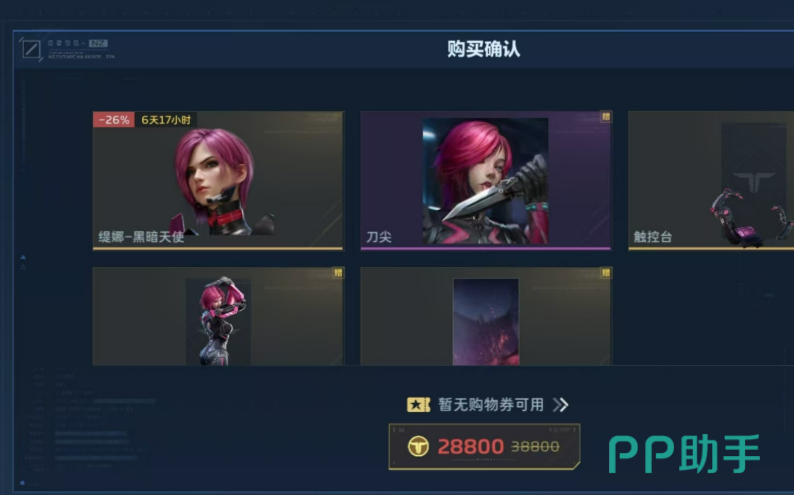
Task: Click gift badge on the dark background card
Action: tap(606, 273)
